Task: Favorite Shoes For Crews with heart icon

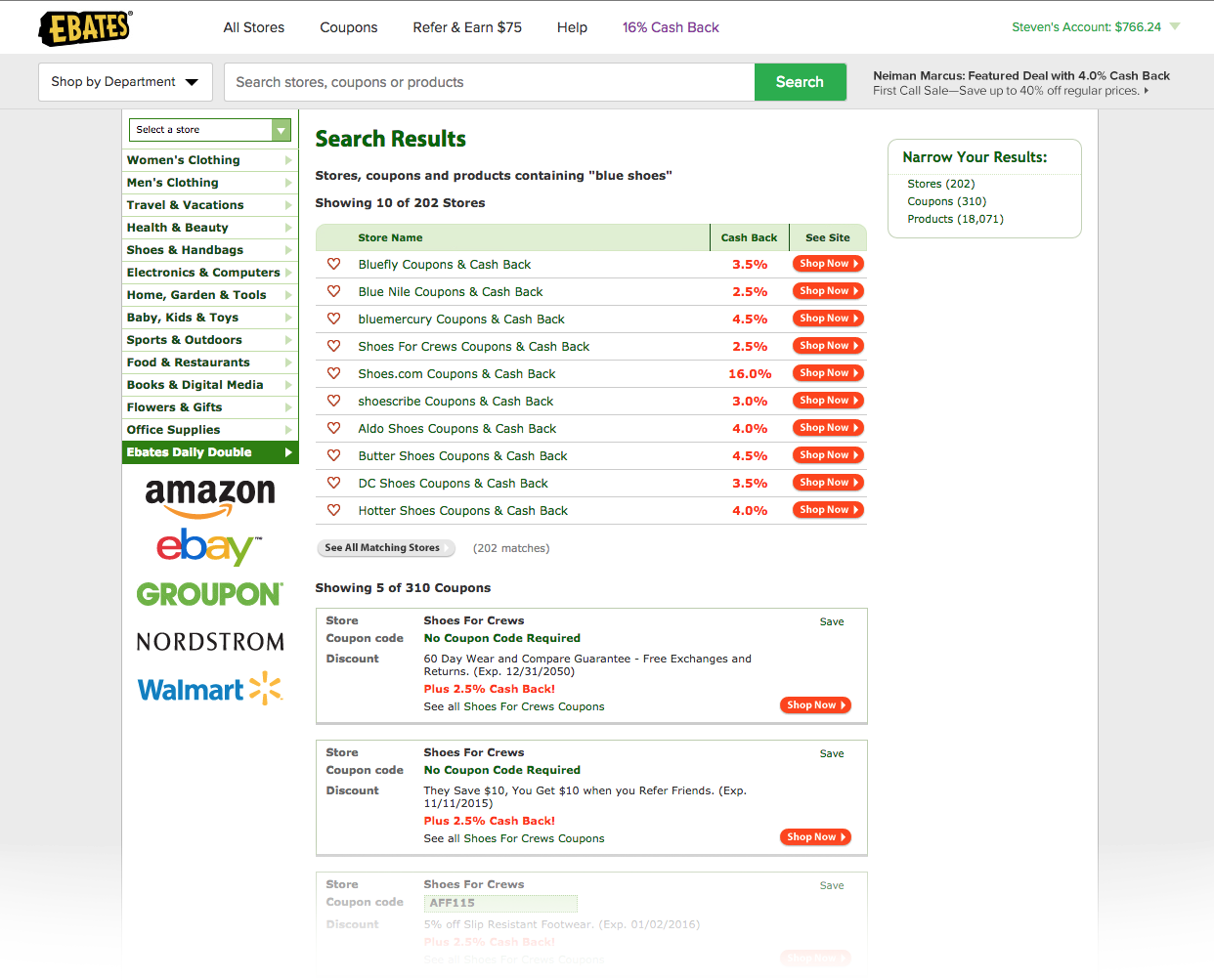Action: point(333,346)
